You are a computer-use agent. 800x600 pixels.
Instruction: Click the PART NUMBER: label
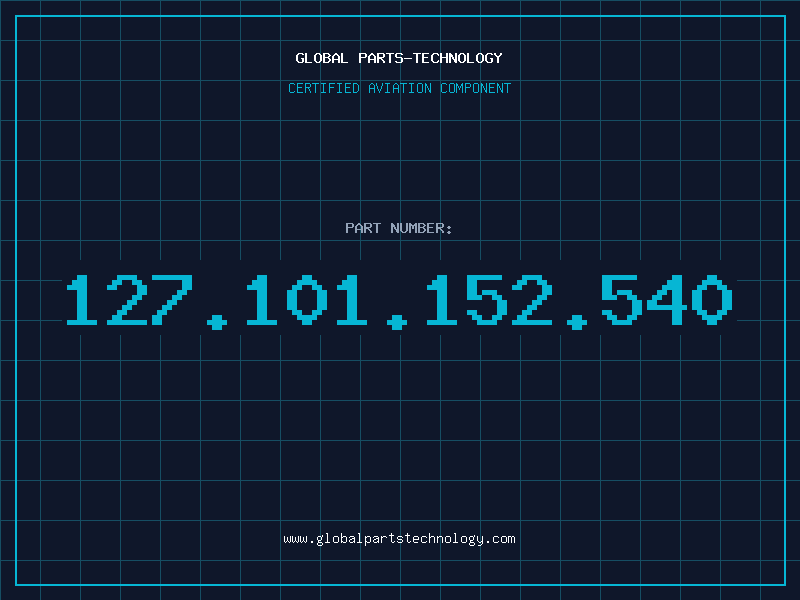[398, 228]
